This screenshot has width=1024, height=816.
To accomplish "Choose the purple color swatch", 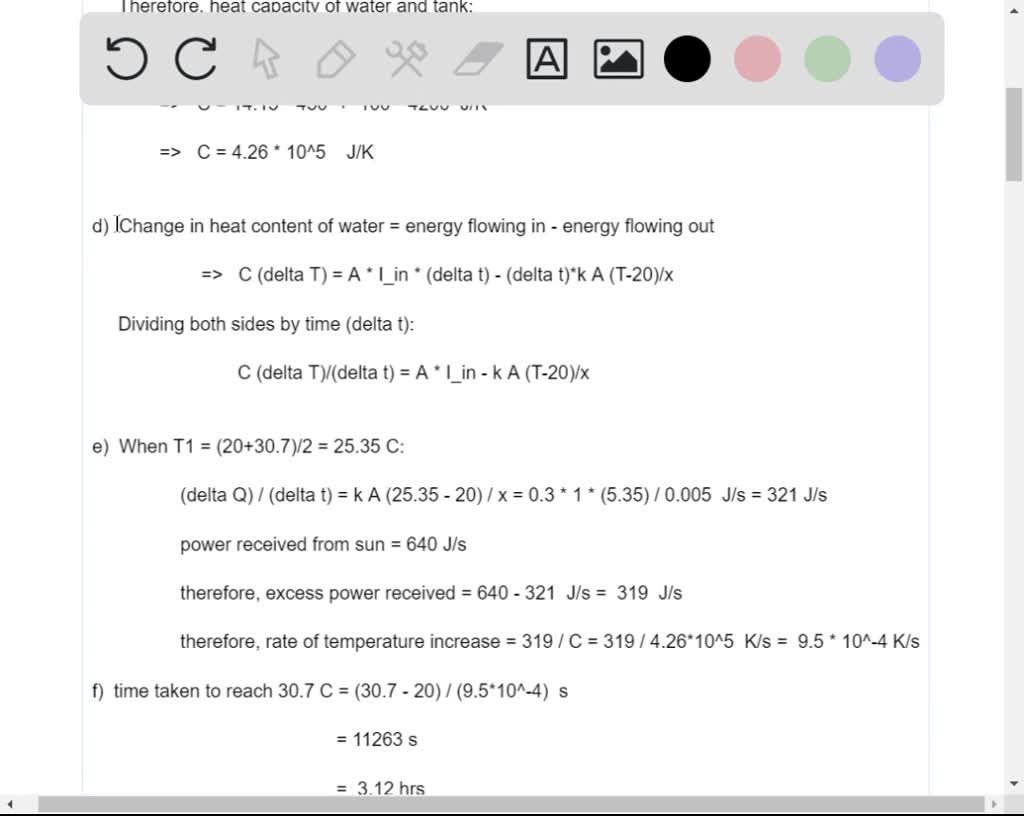I will 898,59.
